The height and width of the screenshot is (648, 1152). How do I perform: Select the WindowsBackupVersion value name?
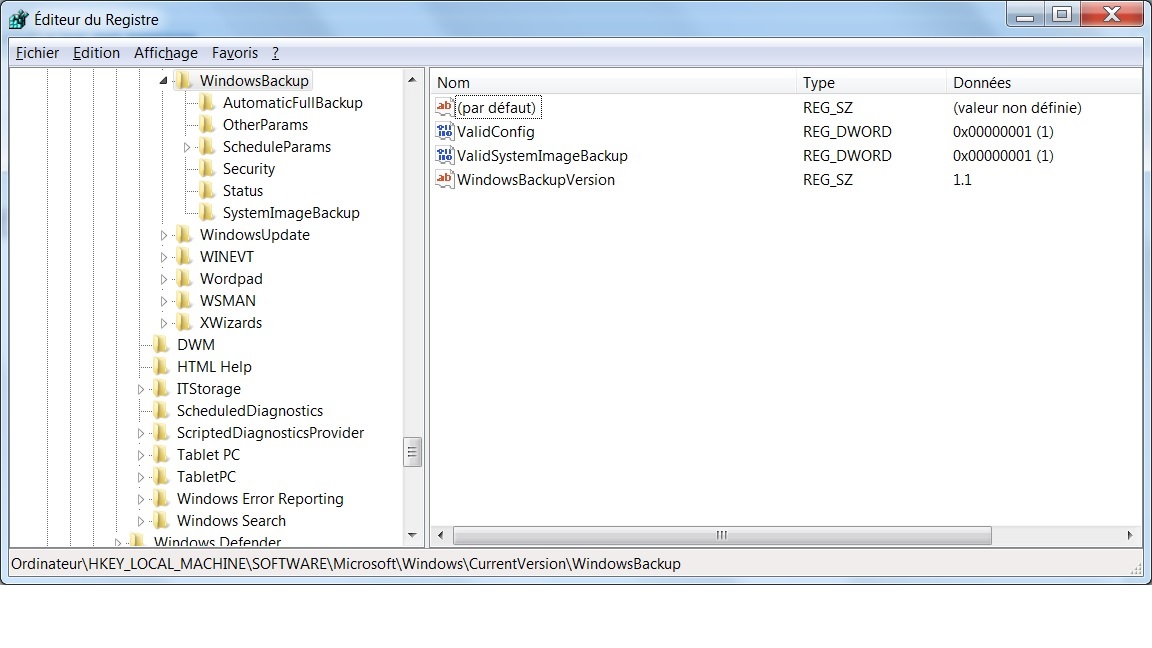536,179
